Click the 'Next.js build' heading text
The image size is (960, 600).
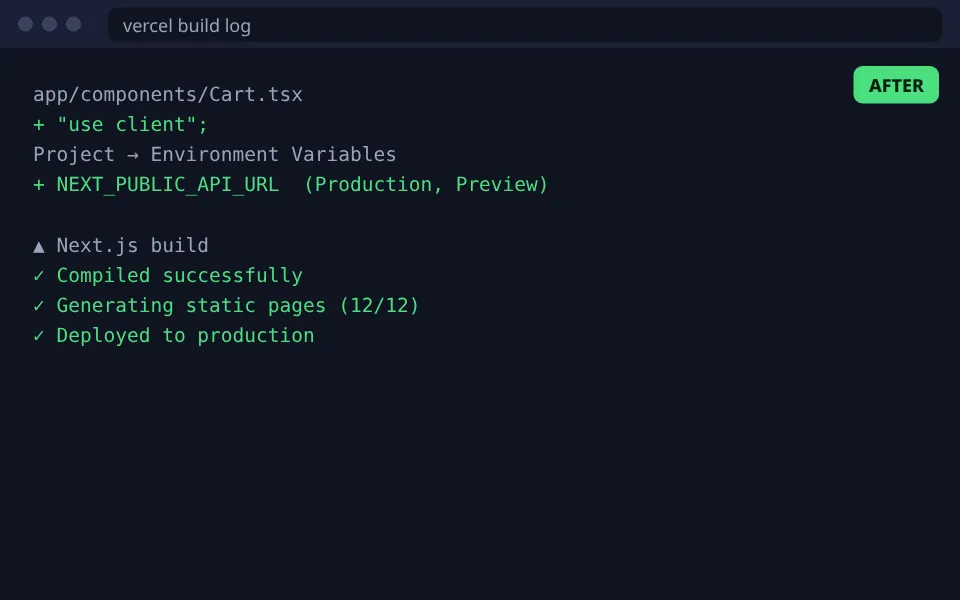tap(132, 245)
